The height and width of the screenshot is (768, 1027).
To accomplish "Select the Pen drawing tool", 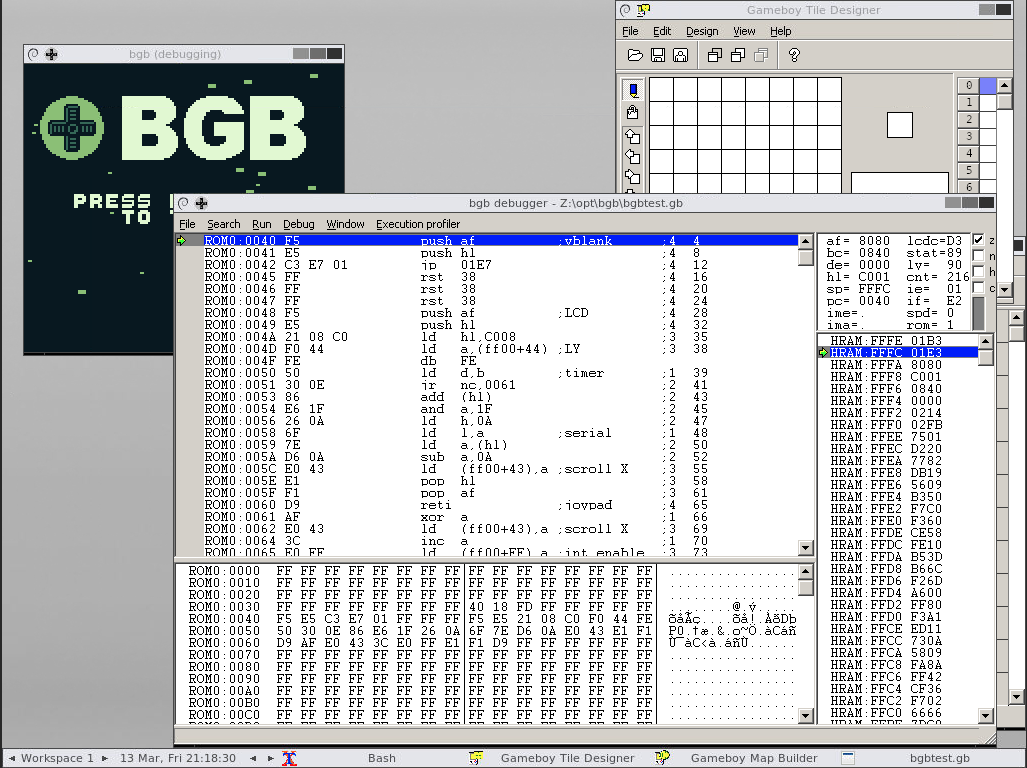I will tap(633, 90).
